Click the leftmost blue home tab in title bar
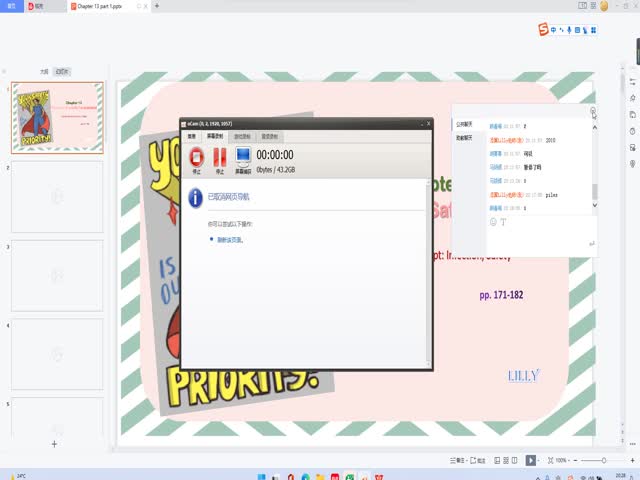 click(12, 6)
